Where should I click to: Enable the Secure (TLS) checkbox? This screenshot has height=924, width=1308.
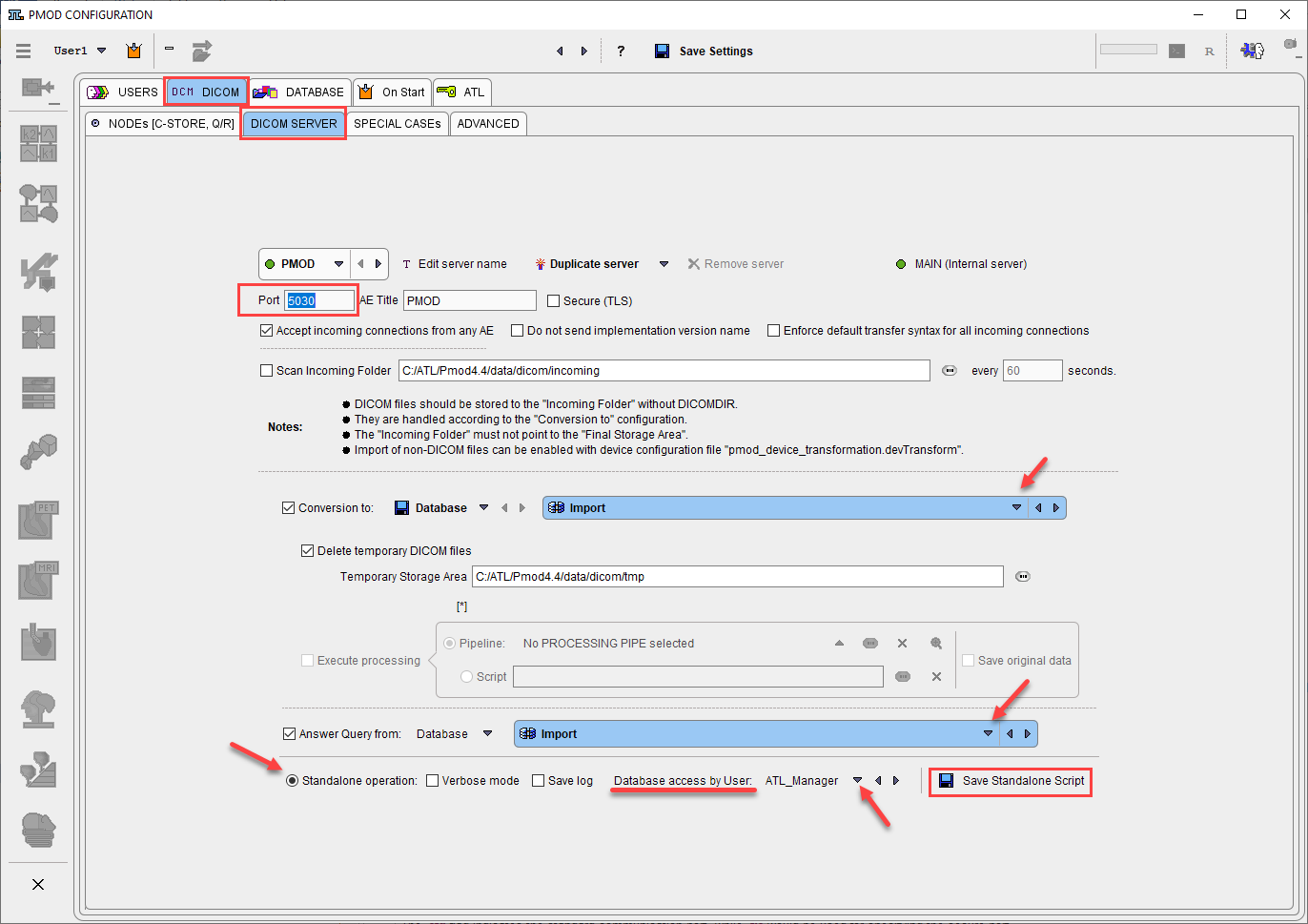coord(554,300)
